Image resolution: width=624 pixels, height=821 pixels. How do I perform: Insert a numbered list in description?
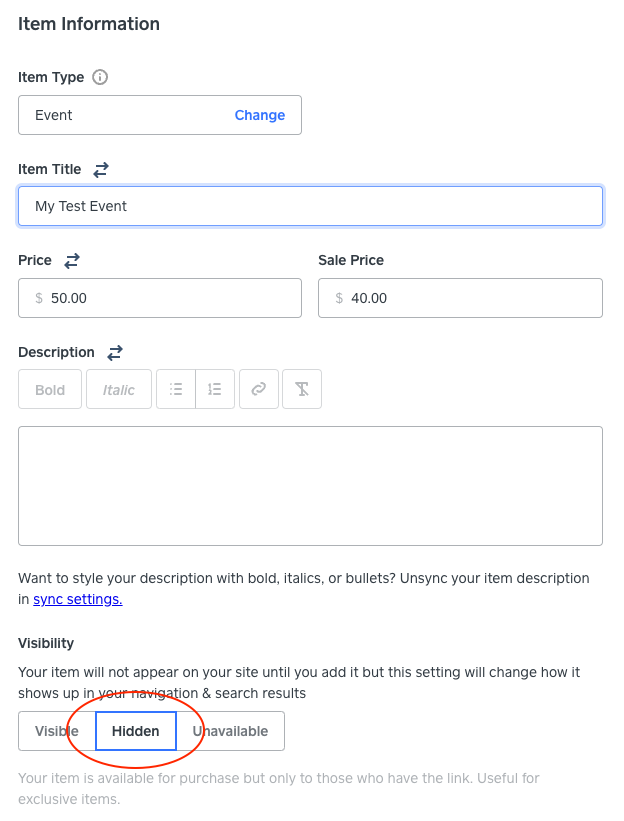coord(215,389)
